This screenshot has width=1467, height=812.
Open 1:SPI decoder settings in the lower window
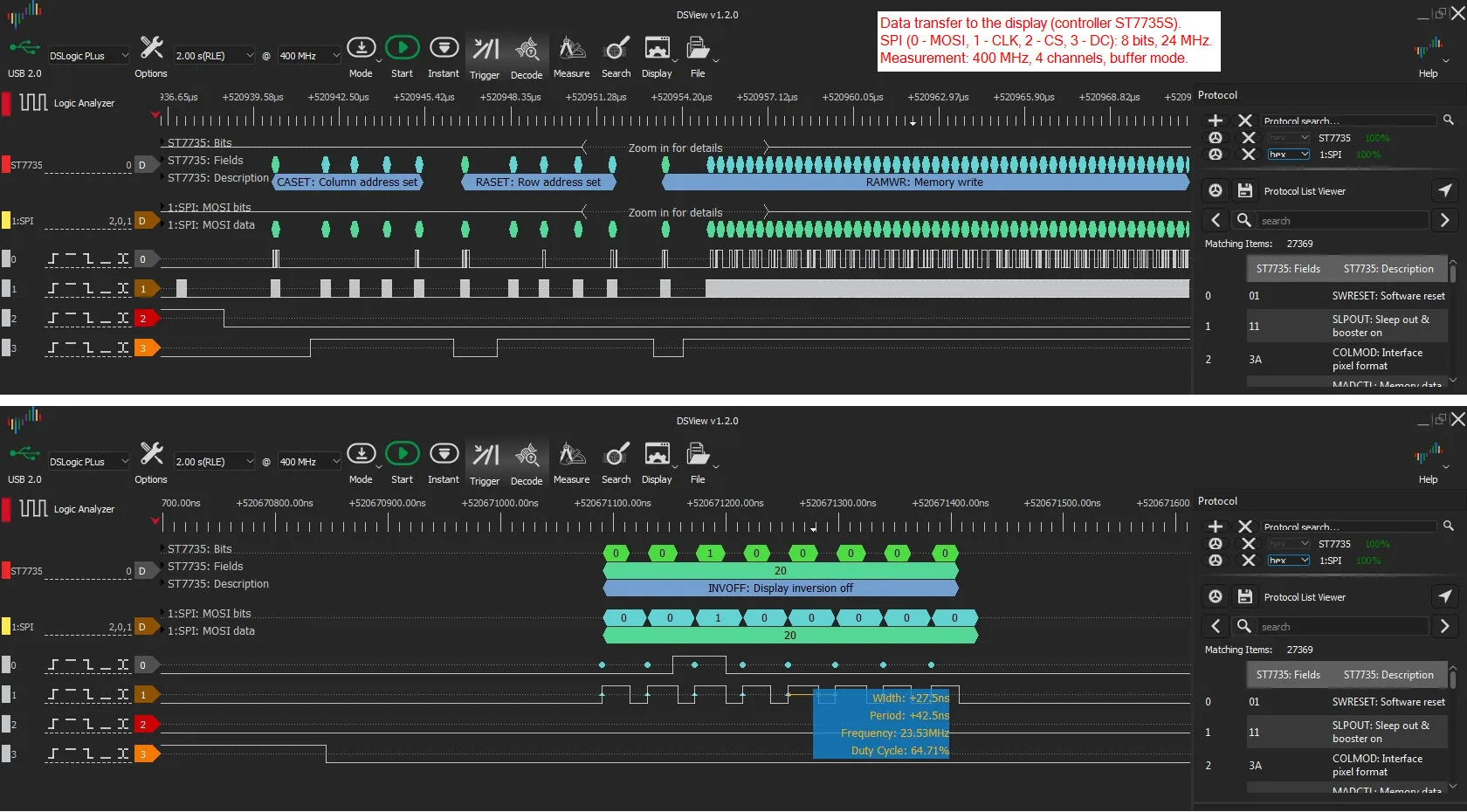1215,561
